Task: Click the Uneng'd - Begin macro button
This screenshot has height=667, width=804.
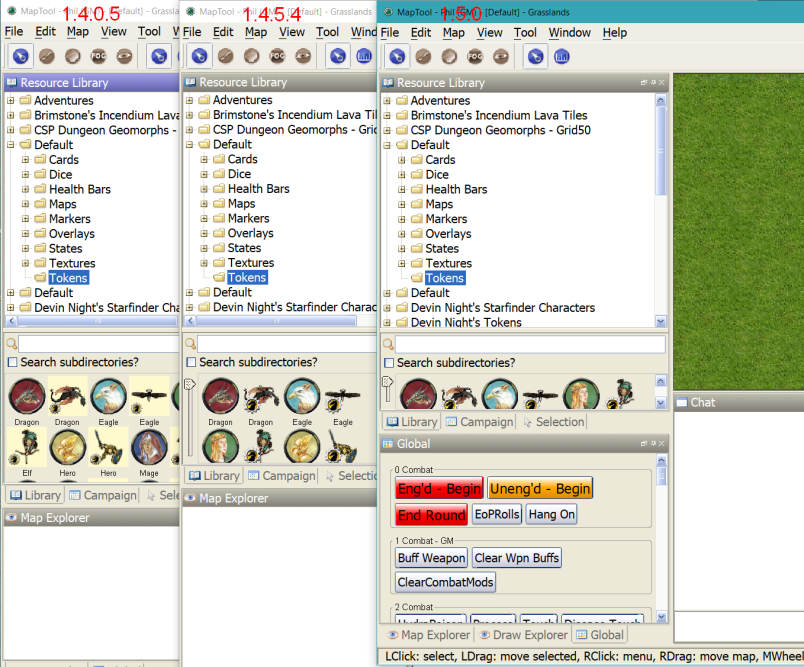Action: point(539,489)
